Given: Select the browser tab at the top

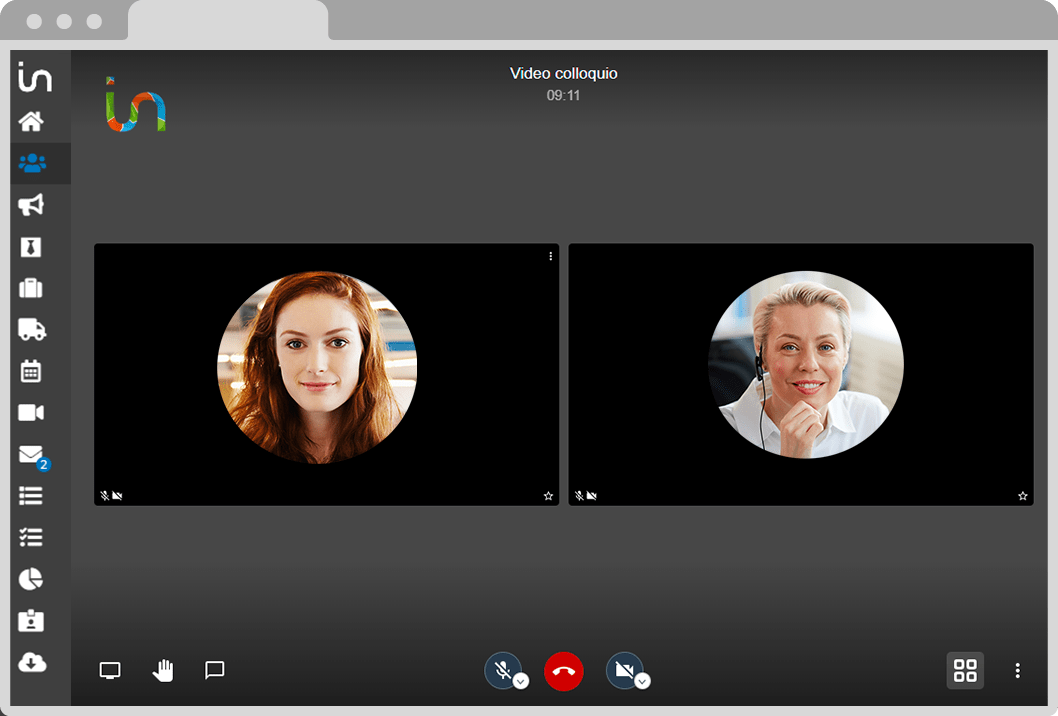Looking at the screenshot, I should click(x=228, y=20).
